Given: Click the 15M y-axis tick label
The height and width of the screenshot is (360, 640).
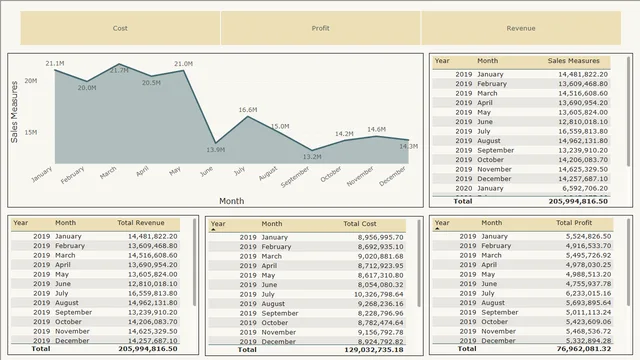Looking at the screenshot, I should (x=31, y=133).
